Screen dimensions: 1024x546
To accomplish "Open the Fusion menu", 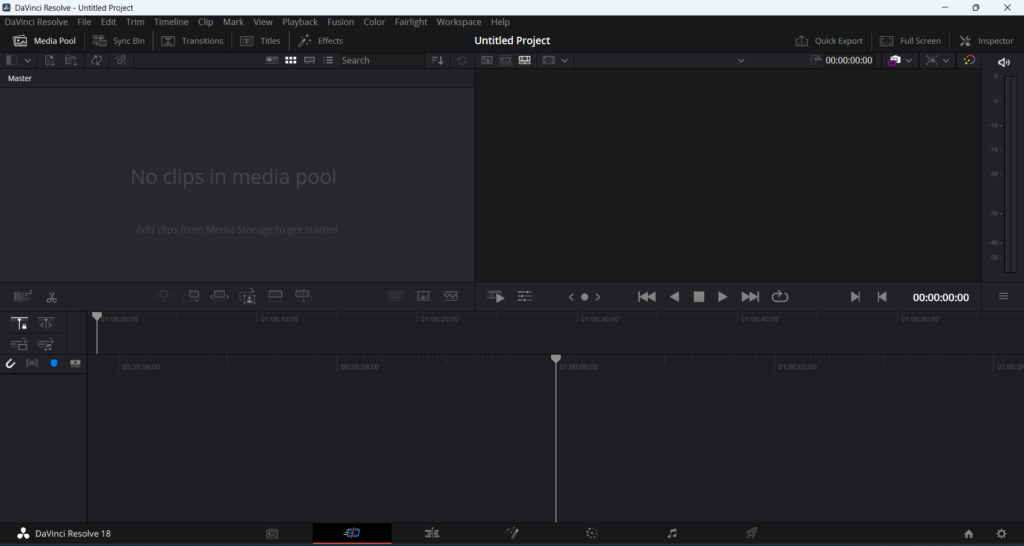I will click(340, 22).
